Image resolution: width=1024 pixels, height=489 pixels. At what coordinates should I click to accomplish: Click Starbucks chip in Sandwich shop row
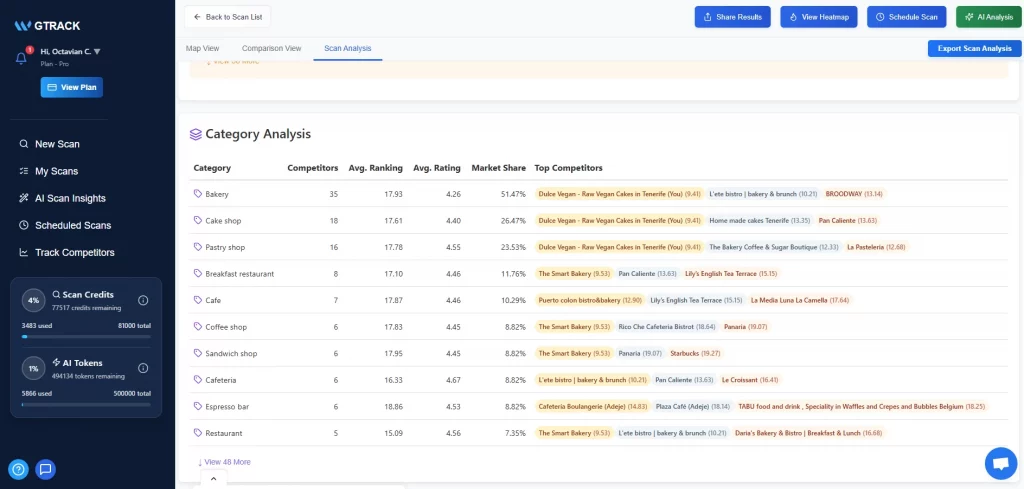click(695, 353)
